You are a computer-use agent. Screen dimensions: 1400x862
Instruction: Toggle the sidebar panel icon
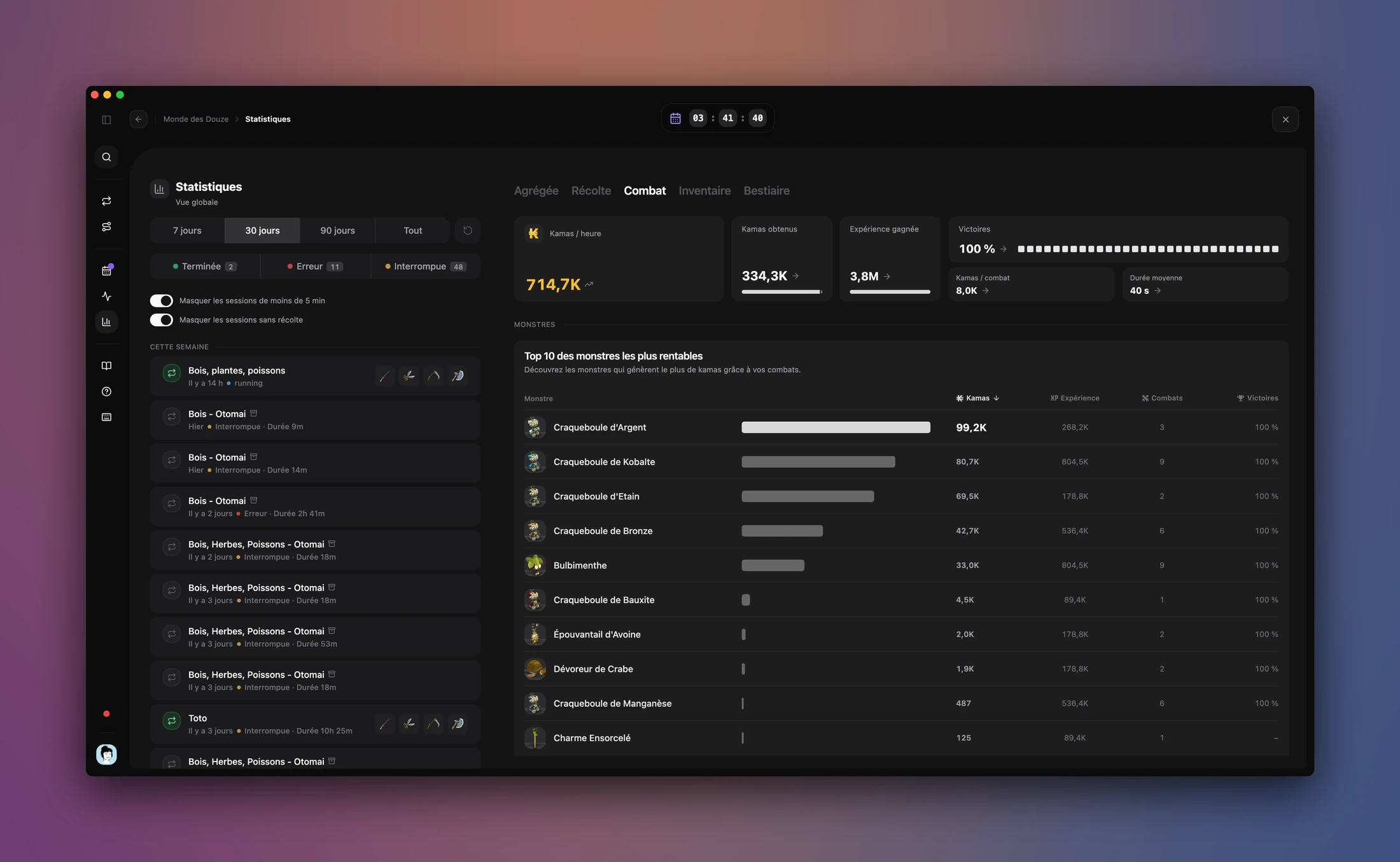106,120
